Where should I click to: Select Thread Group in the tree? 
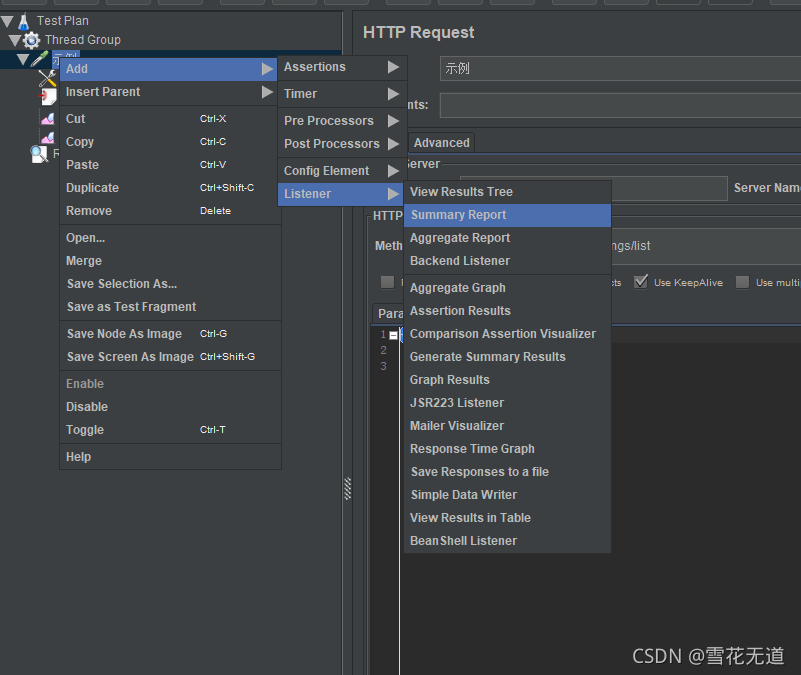click(83, 40)
